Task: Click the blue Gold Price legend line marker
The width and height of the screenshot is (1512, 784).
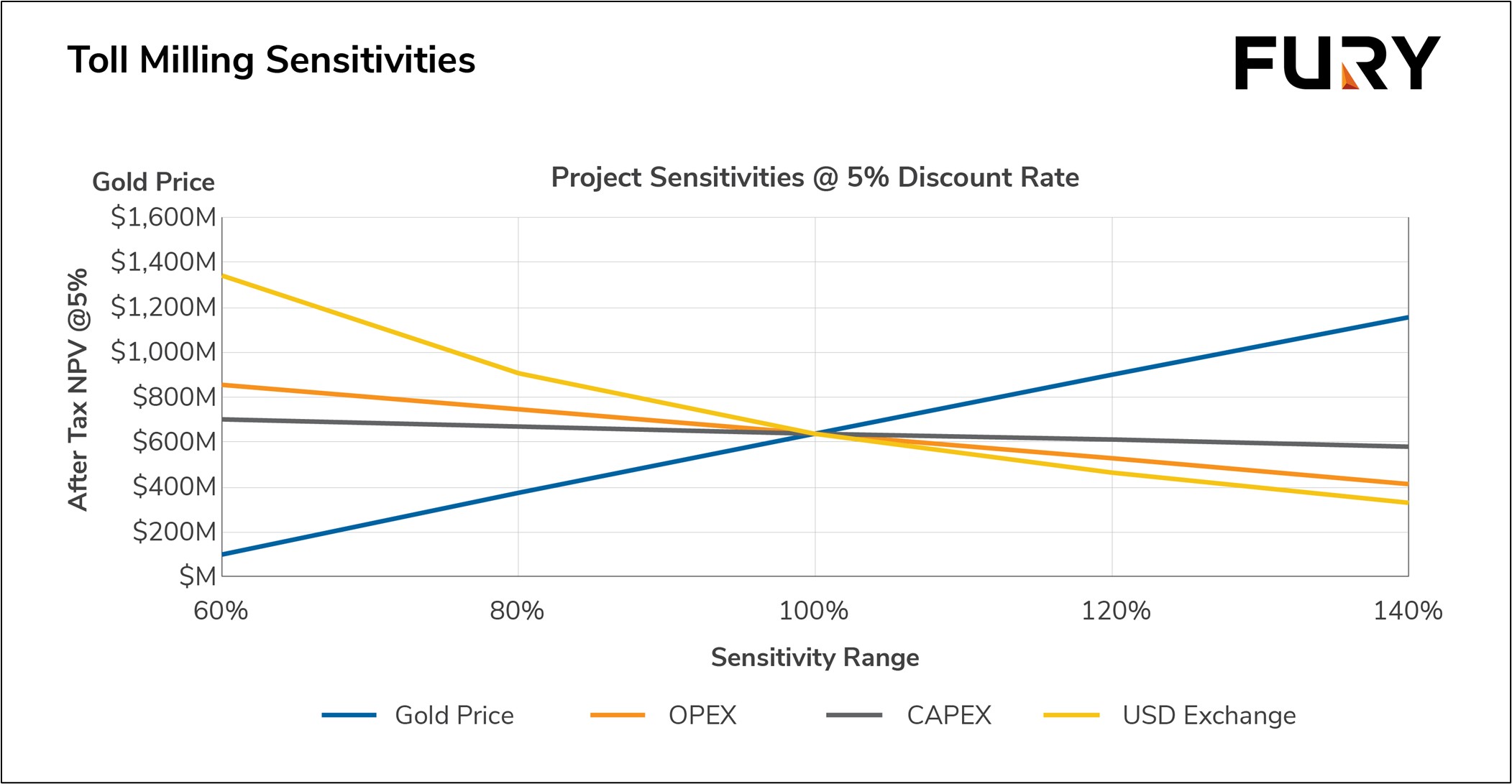Action: [349, 715]
